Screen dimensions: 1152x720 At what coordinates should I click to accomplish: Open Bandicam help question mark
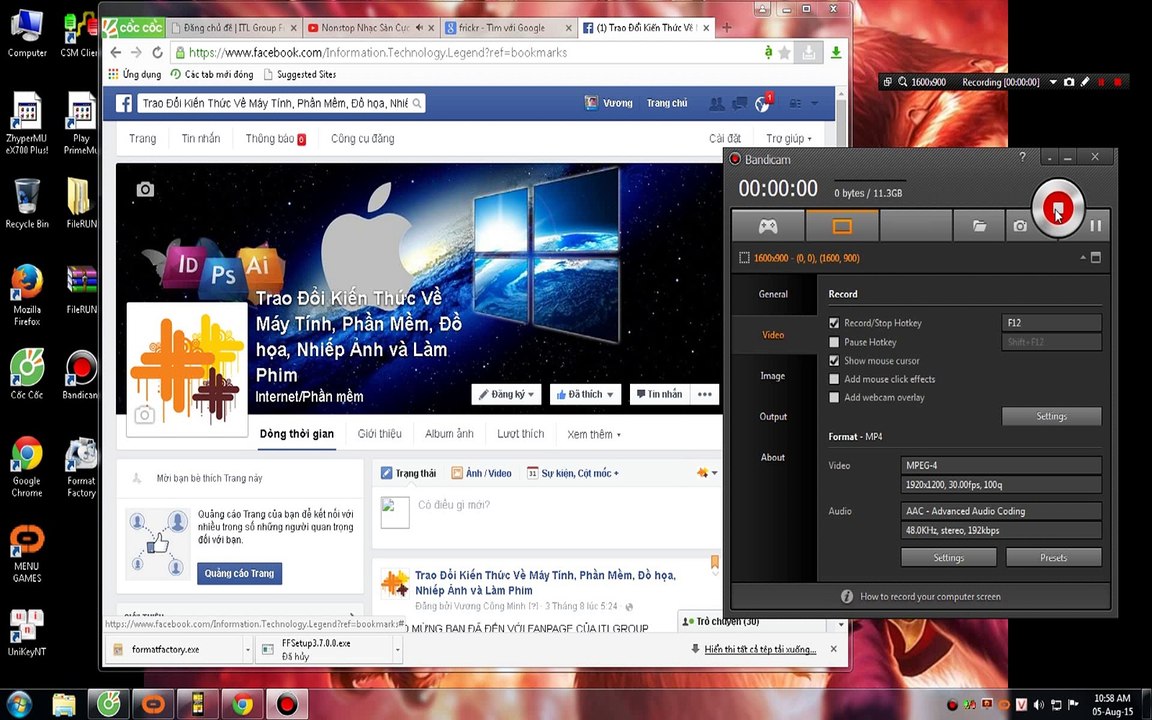pos(1023,157)
